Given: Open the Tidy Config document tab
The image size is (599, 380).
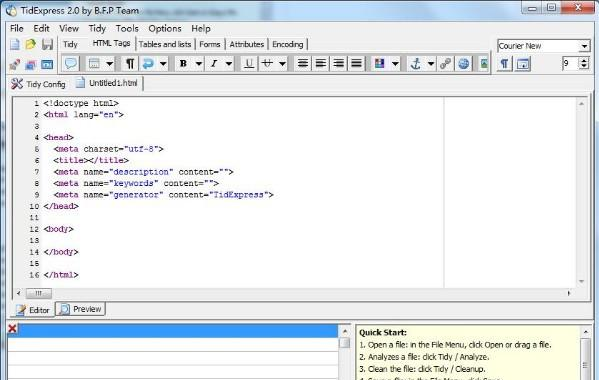Looking at the screenshot, I should (x=39, y=84).
